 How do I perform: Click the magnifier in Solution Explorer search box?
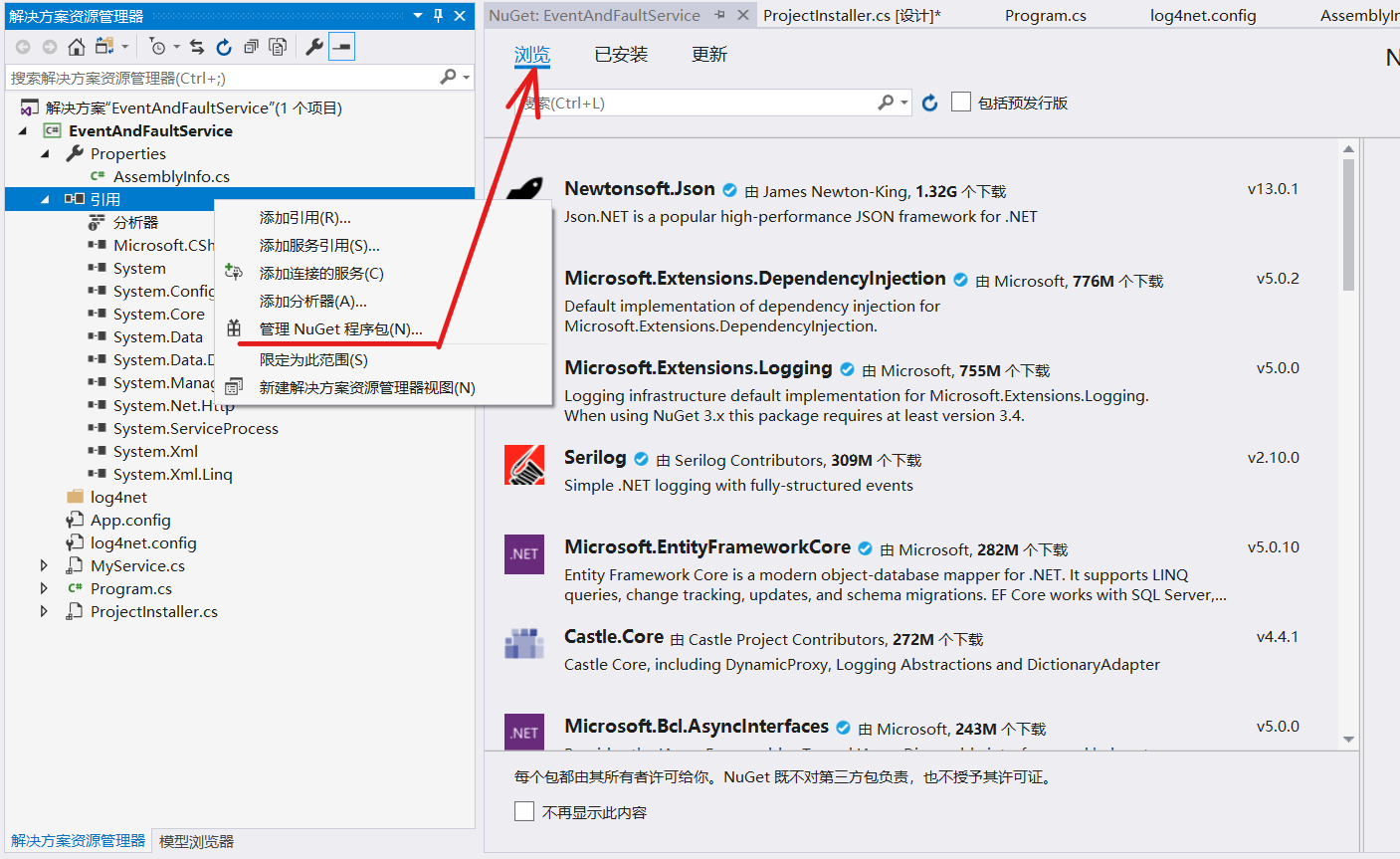(448, 77)
